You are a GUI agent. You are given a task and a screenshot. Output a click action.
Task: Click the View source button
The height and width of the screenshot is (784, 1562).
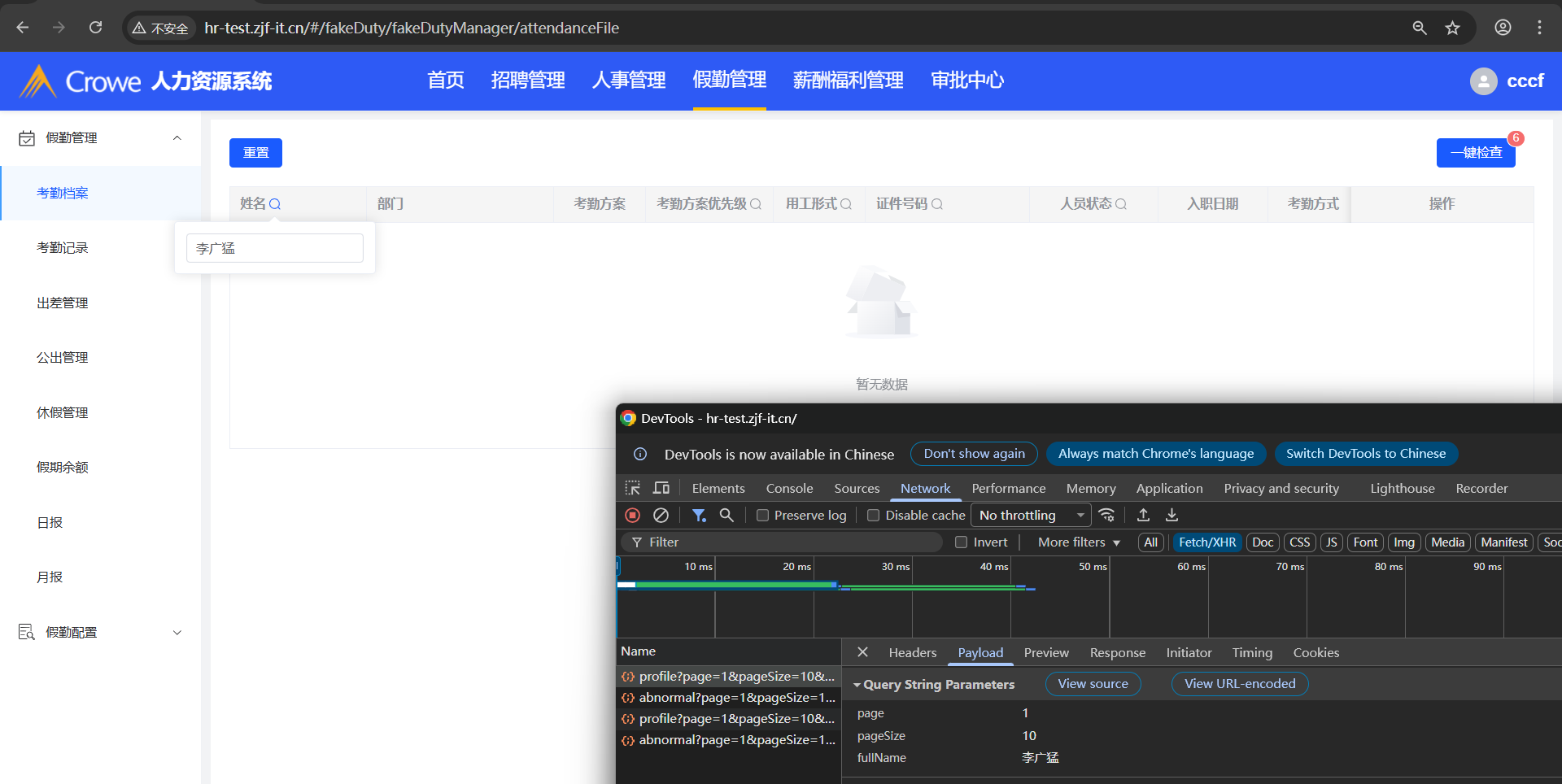click(x=1093, y=684)
